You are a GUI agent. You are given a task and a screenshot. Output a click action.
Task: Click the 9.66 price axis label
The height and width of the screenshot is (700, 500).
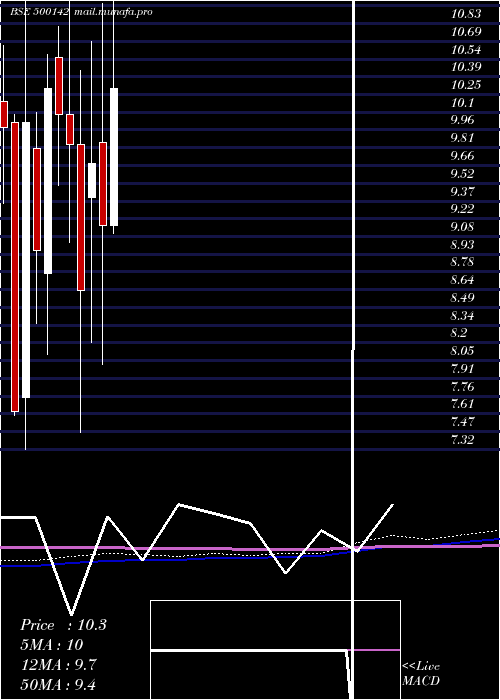pos(462,156)
